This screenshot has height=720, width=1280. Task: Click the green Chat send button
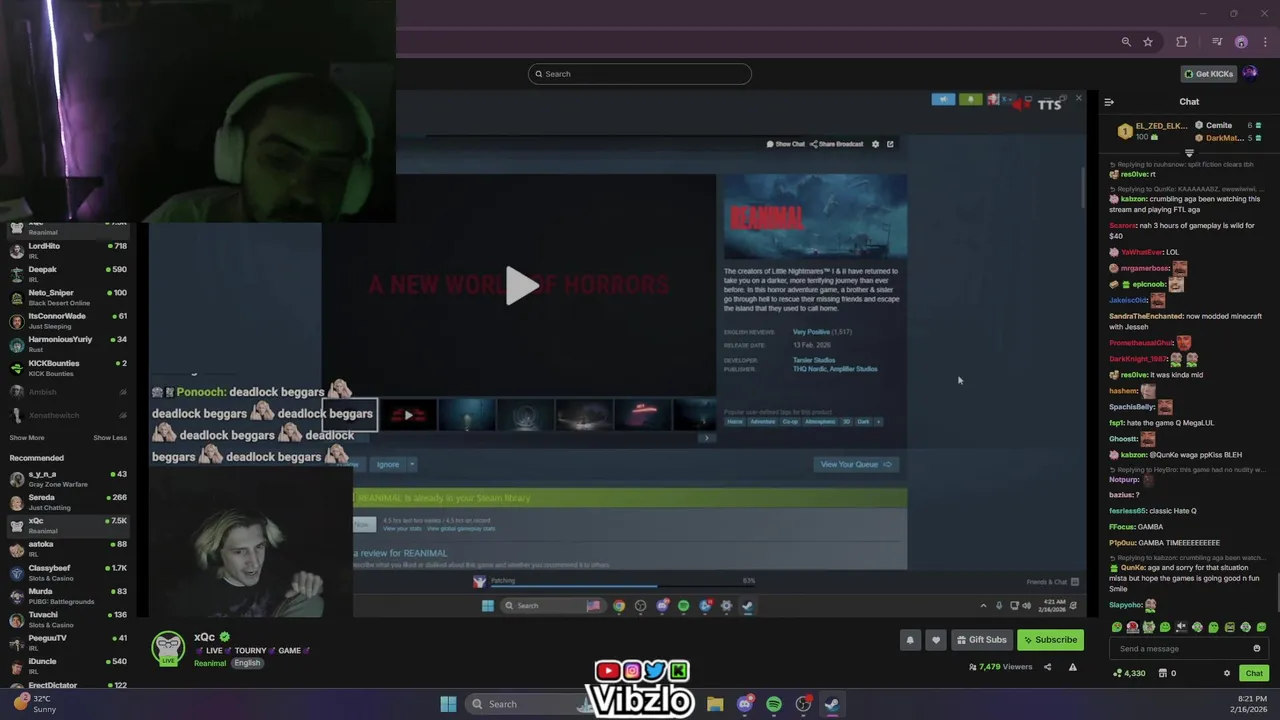(x=1254, y=673)
